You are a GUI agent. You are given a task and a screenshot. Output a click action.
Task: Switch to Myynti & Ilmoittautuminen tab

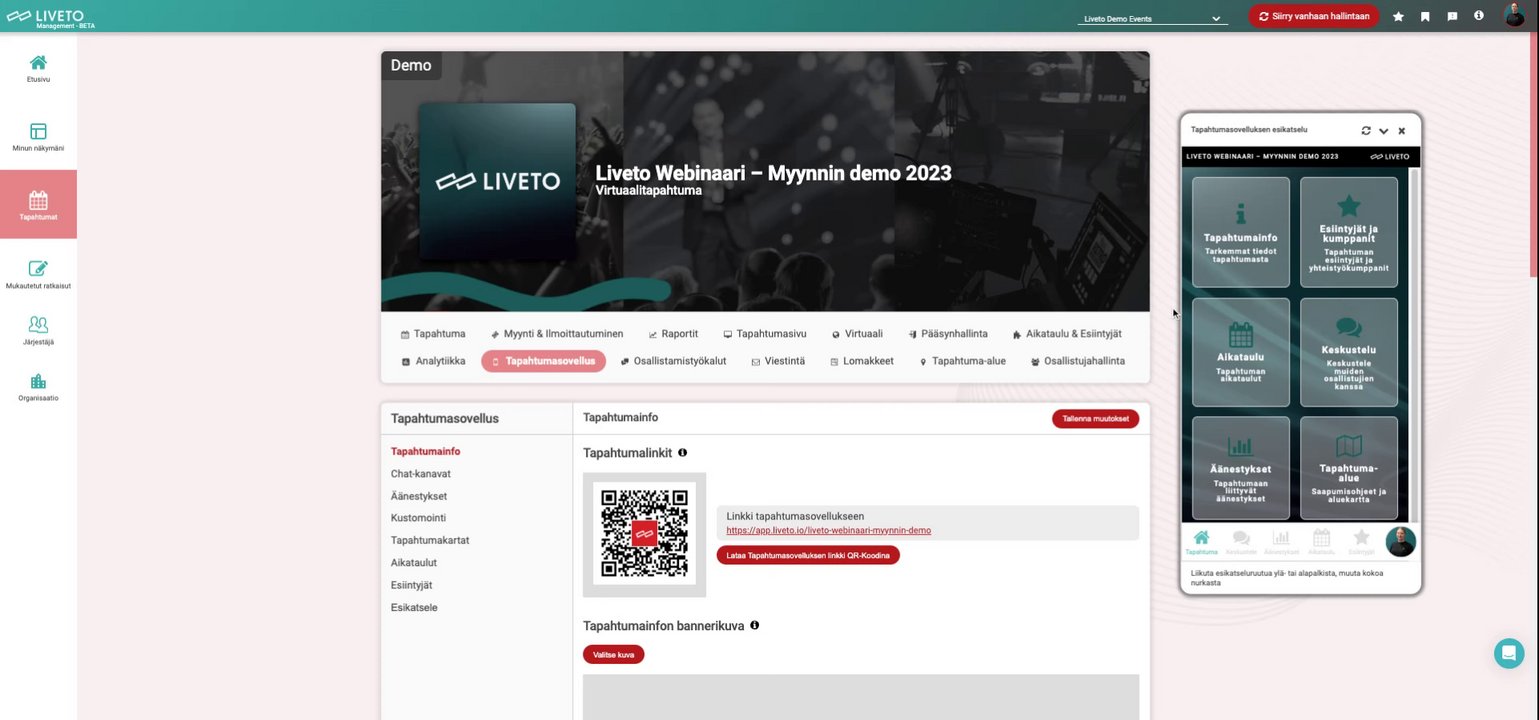tap(557, 334)
